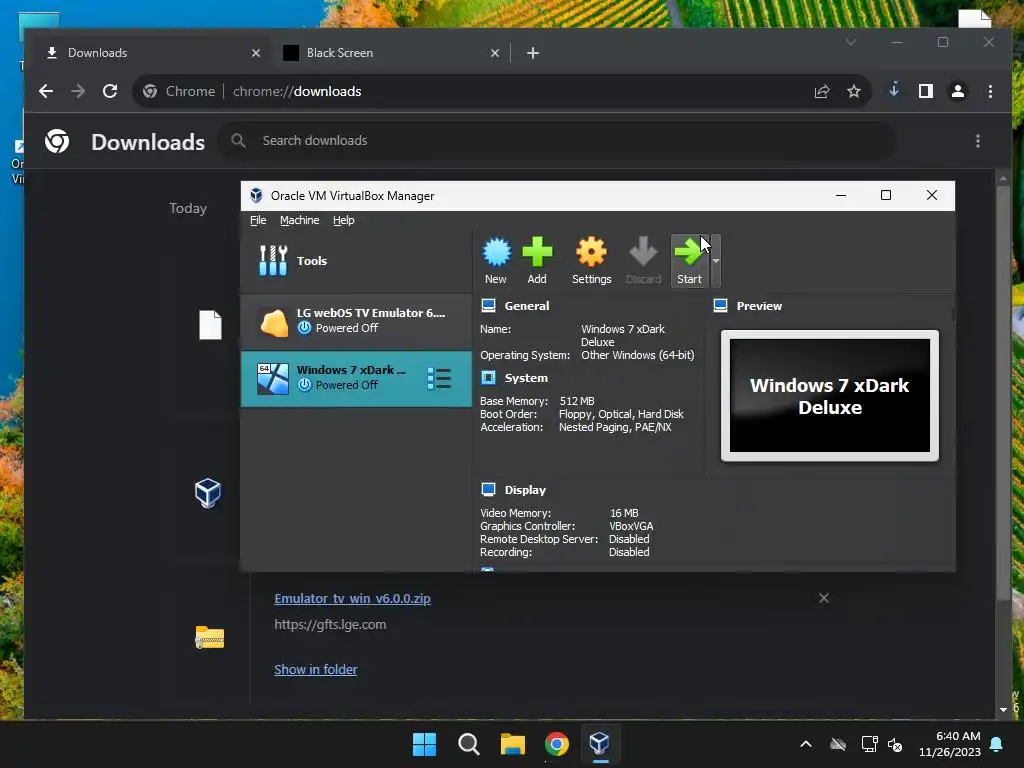Open the File menu in VirtualBox

pos(258,220)
